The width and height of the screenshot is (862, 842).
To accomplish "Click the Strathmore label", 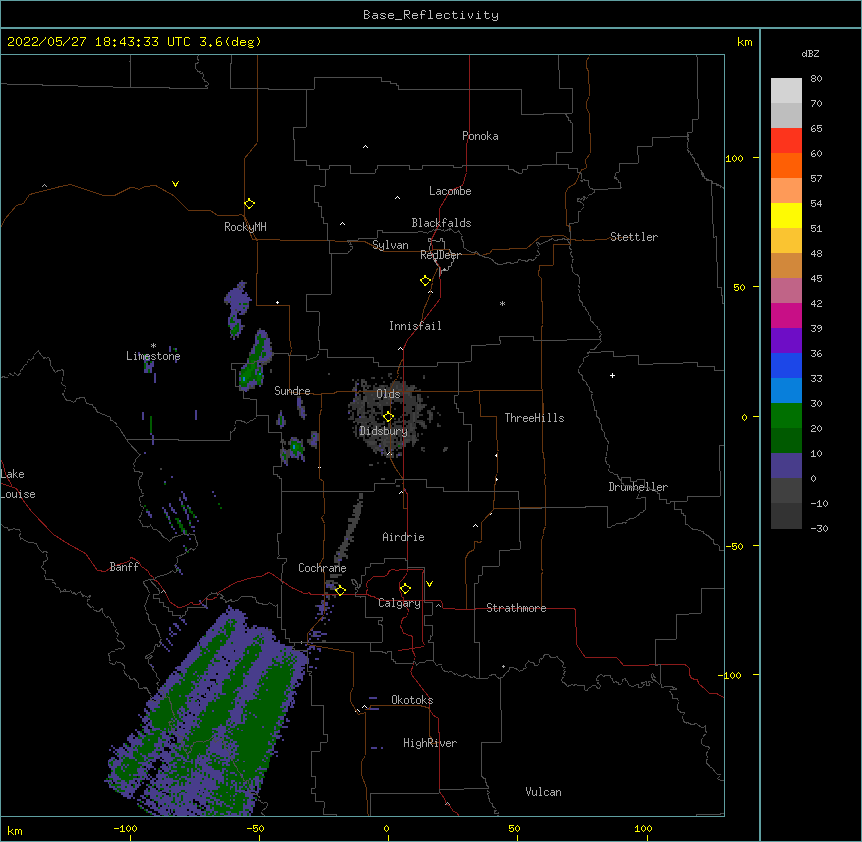I will coord(516,608).
